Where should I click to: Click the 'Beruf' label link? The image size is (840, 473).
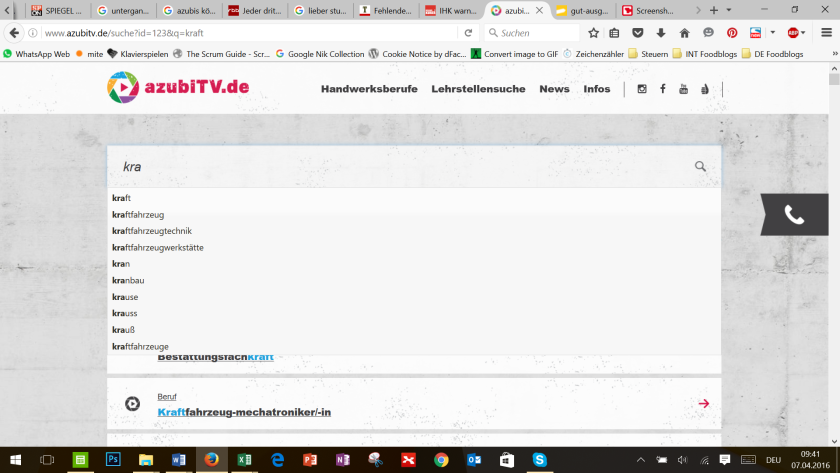pyautogui.click(x=167, y=396)
